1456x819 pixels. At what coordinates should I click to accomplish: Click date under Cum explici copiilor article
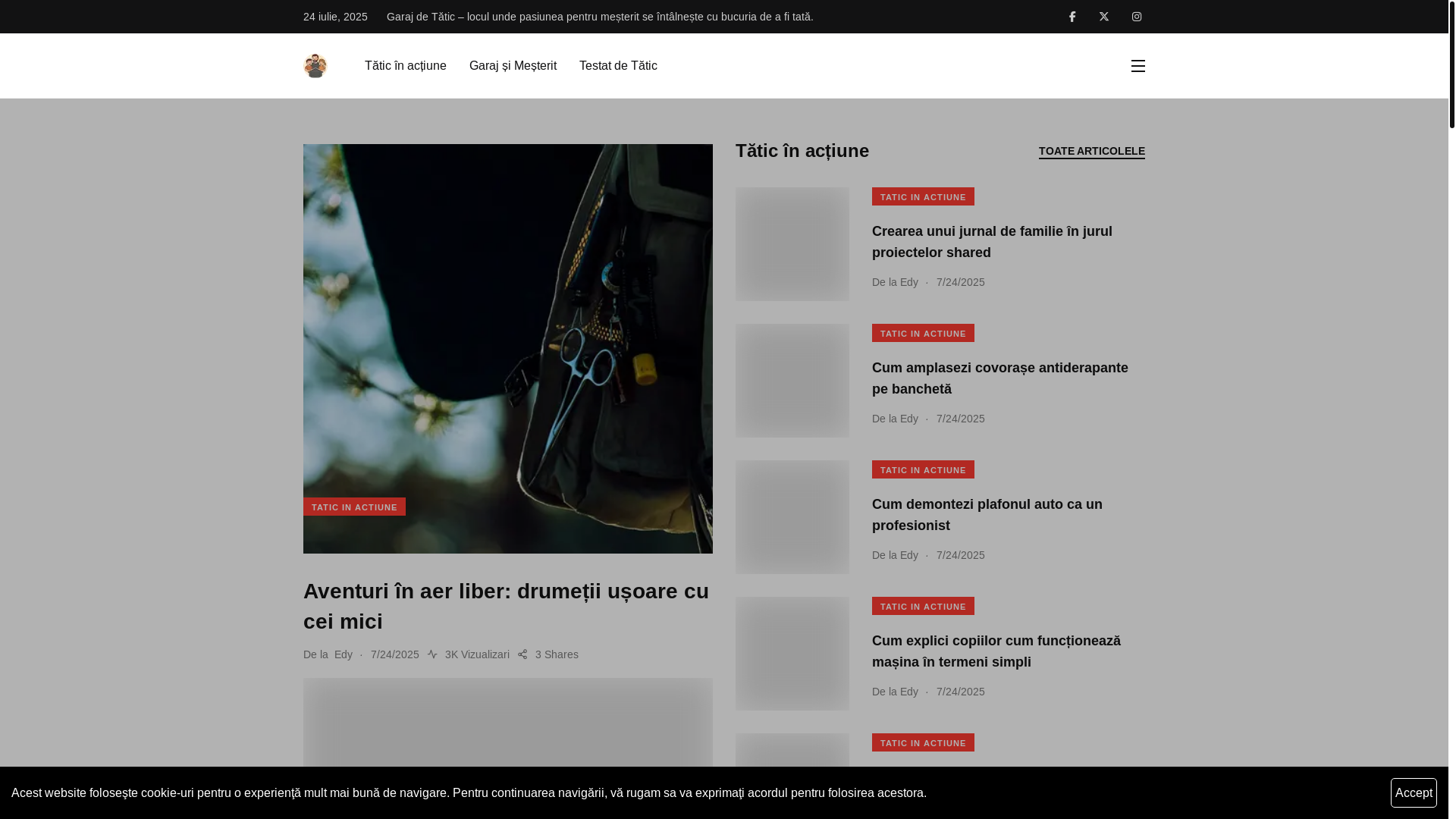tap(961, 692)
